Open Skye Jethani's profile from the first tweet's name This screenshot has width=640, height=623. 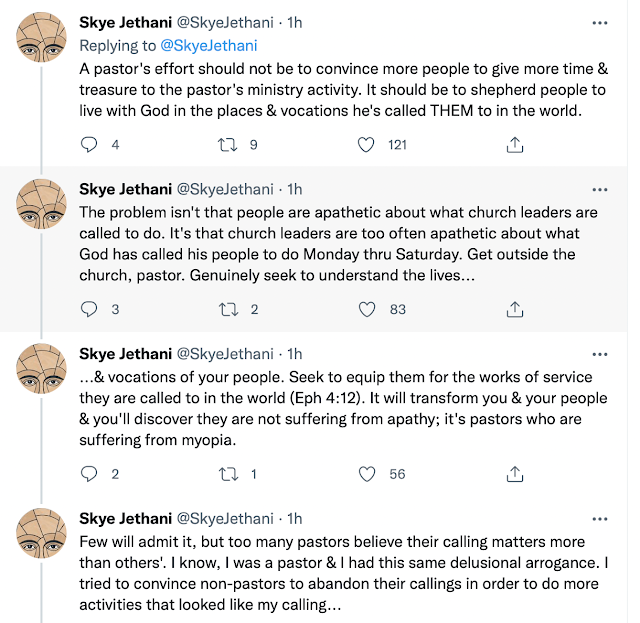coord(124,22)
